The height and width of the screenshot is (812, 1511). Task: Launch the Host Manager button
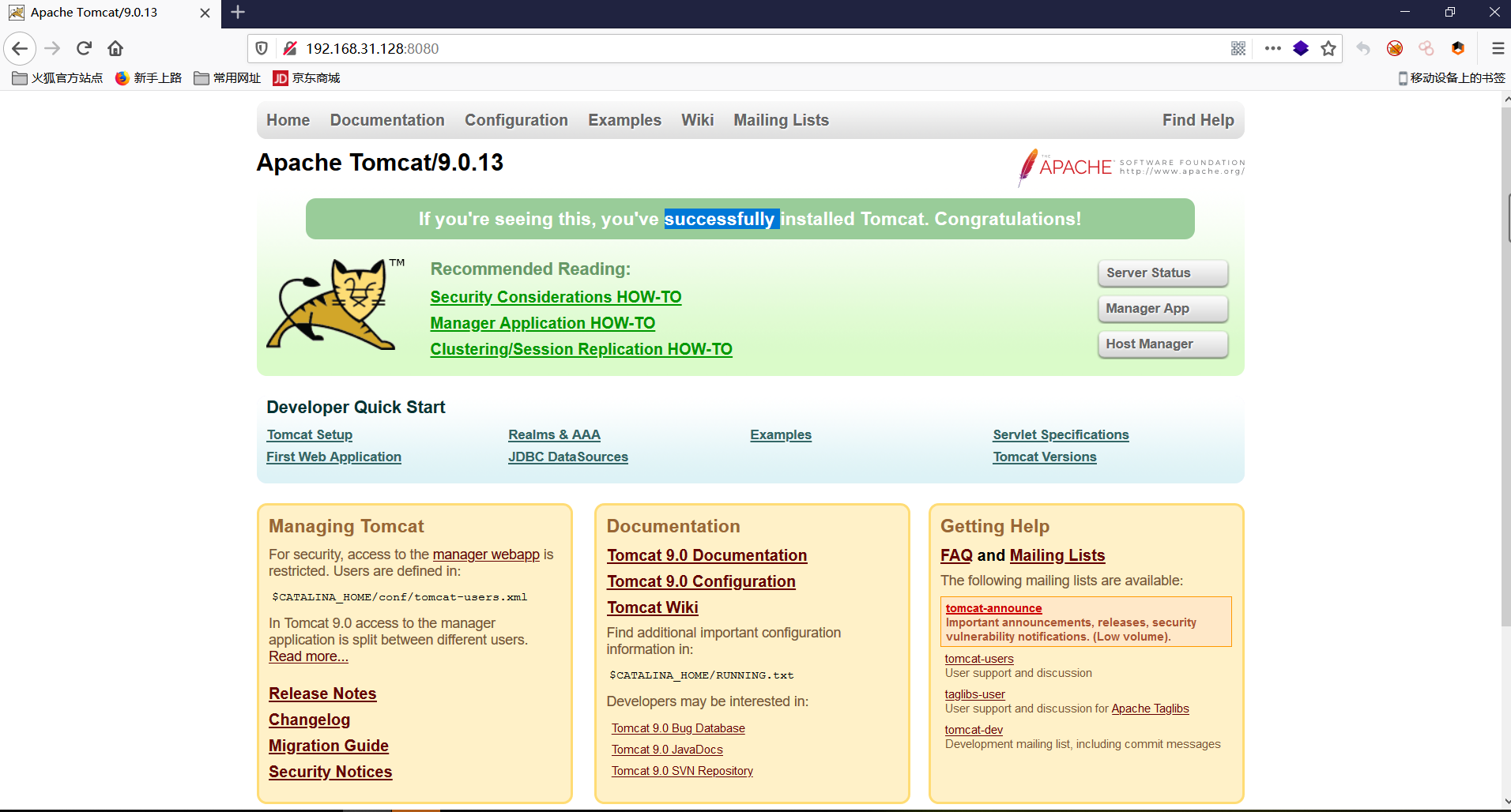1162,344
